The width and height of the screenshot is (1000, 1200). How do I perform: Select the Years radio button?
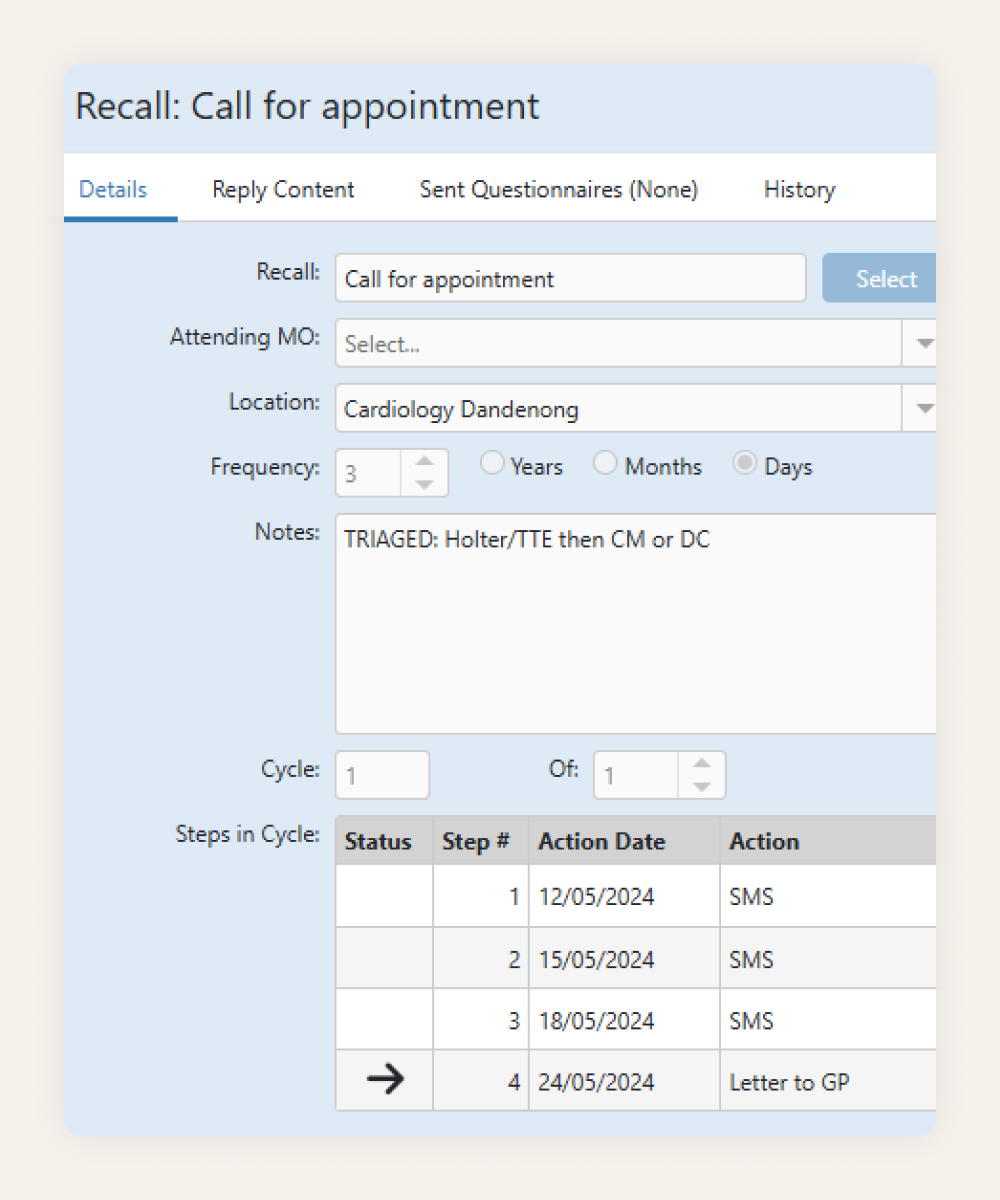click(491, 464)
